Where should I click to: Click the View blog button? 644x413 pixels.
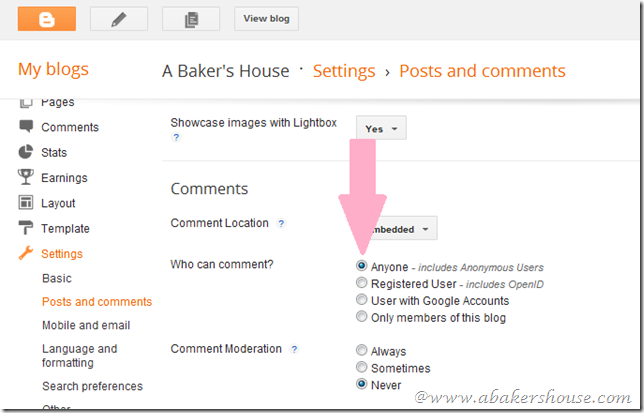click(x=266, y=19)
